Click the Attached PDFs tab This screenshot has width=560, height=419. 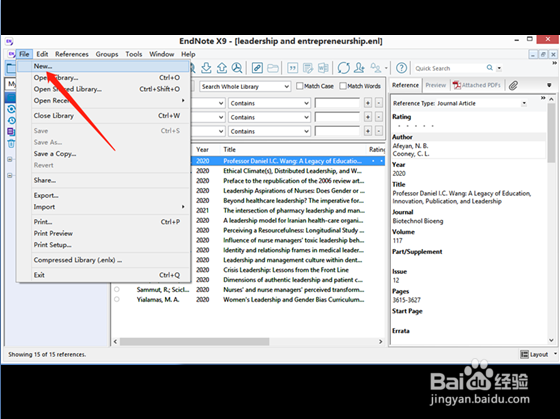tap(476, 85)
